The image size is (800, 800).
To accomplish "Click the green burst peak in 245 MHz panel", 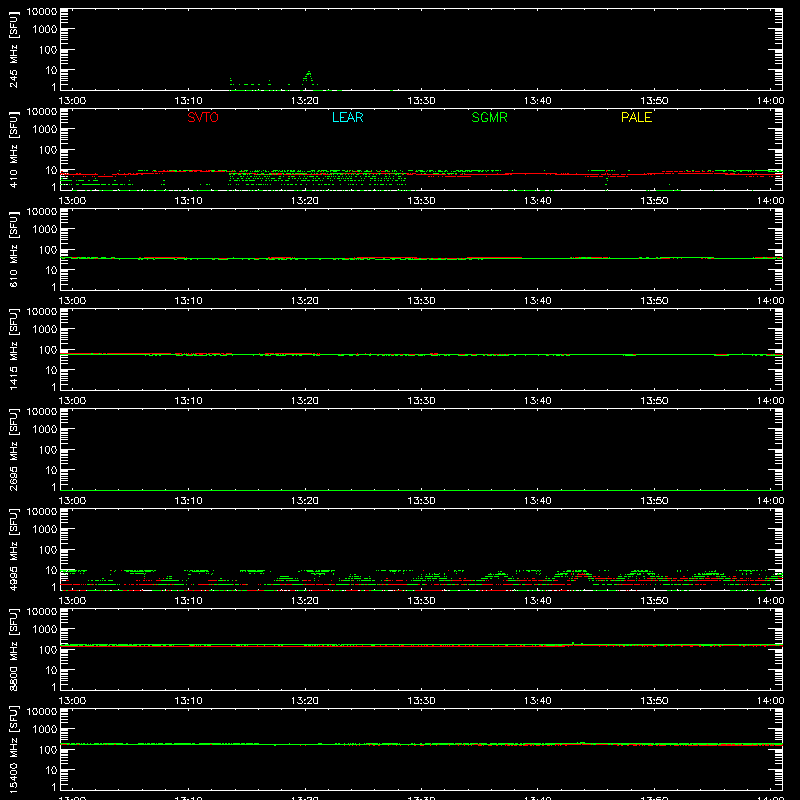I will tap(308, 76).
